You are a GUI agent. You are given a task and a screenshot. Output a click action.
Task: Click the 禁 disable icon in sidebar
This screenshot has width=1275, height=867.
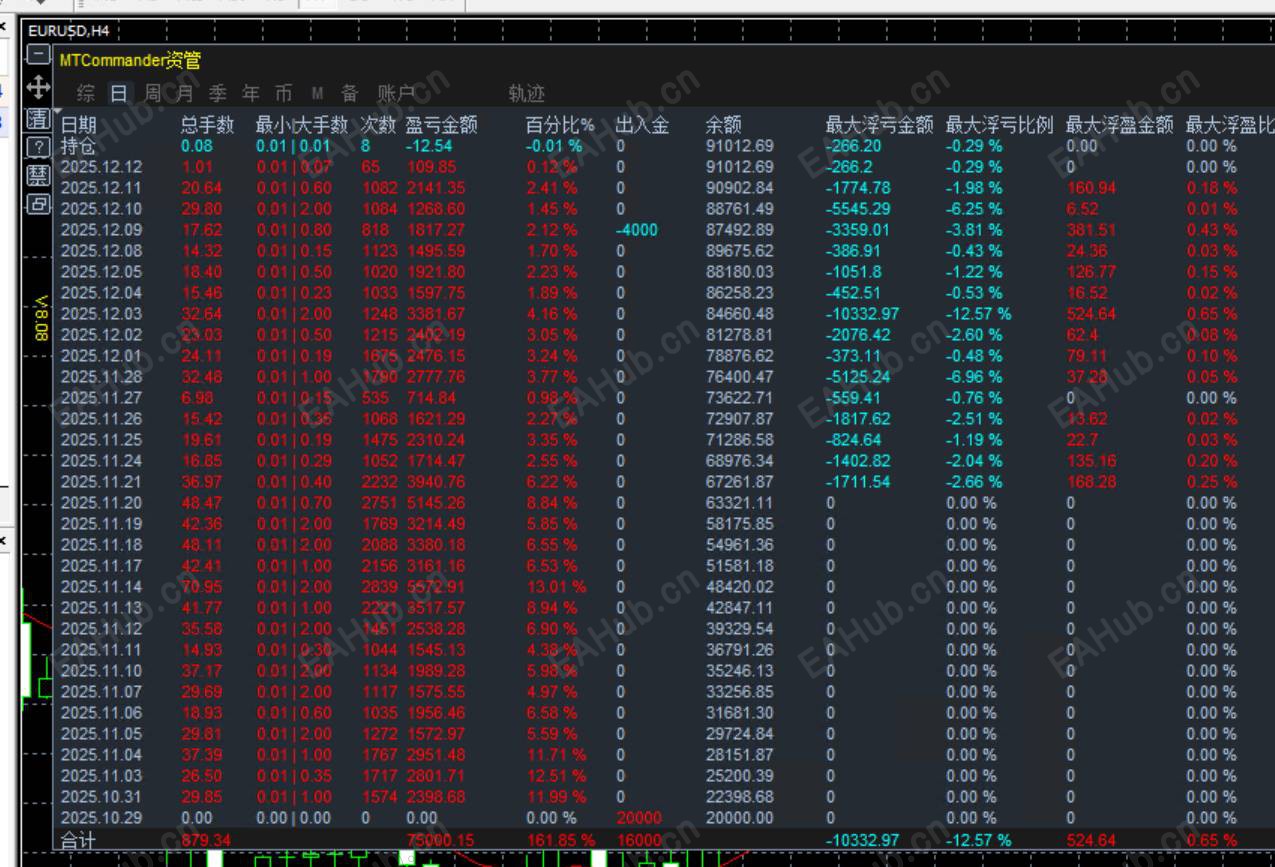38,175
